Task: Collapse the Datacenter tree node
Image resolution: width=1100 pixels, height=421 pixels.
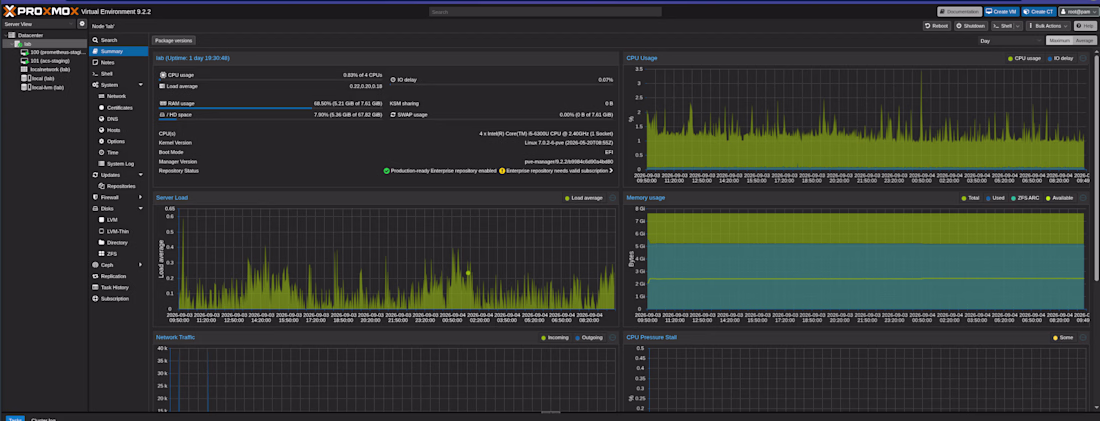Action: (x=5, y=35)
